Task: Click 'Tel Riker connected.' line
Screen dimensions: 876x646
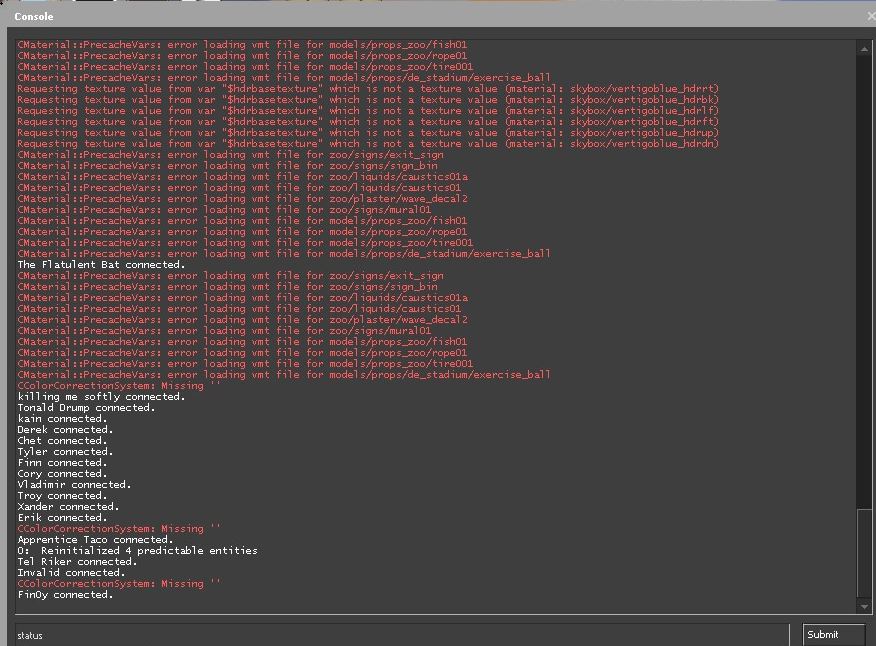Action: coord(77,562)
